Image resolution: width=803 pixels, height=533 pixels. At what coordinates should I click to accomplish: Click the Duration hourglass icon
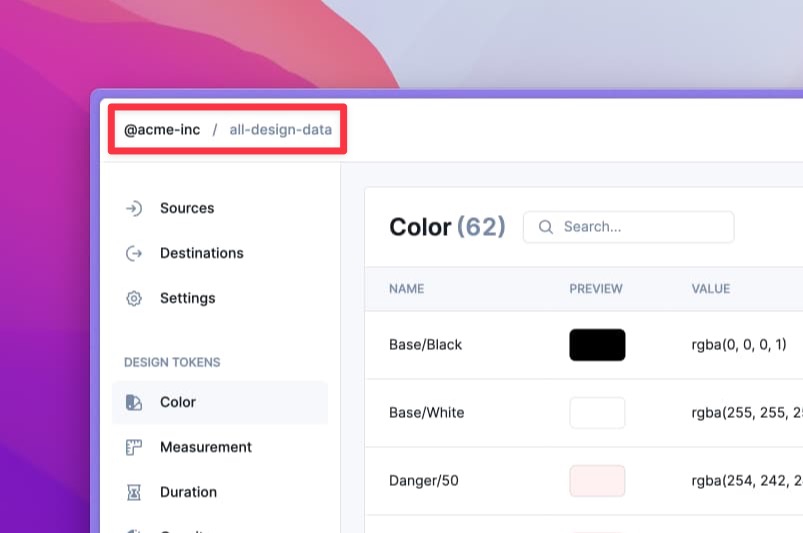[133, 492]
